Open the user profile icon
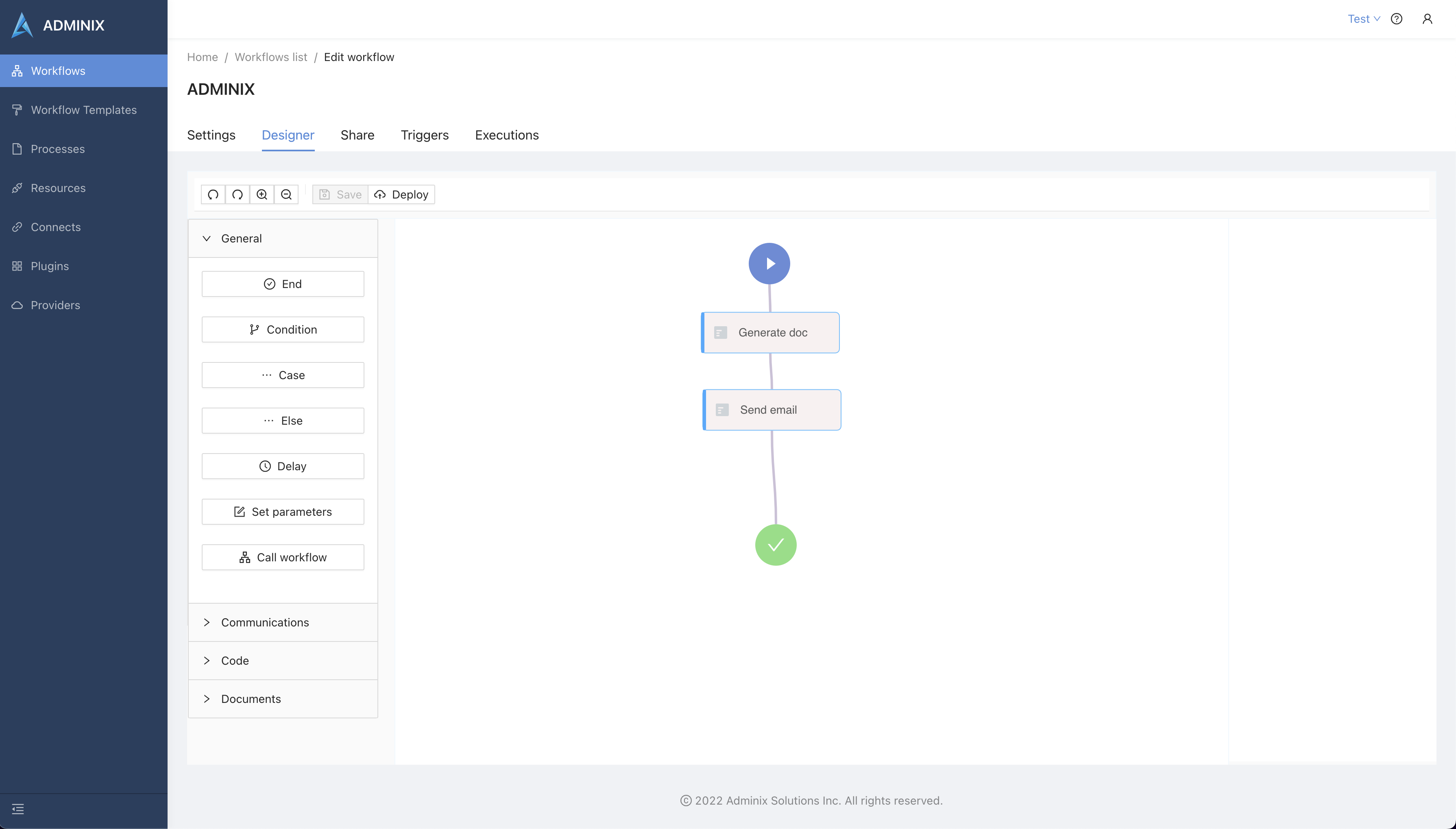The width and height of the screenshot is (1456, 829). coord(1427,19)
